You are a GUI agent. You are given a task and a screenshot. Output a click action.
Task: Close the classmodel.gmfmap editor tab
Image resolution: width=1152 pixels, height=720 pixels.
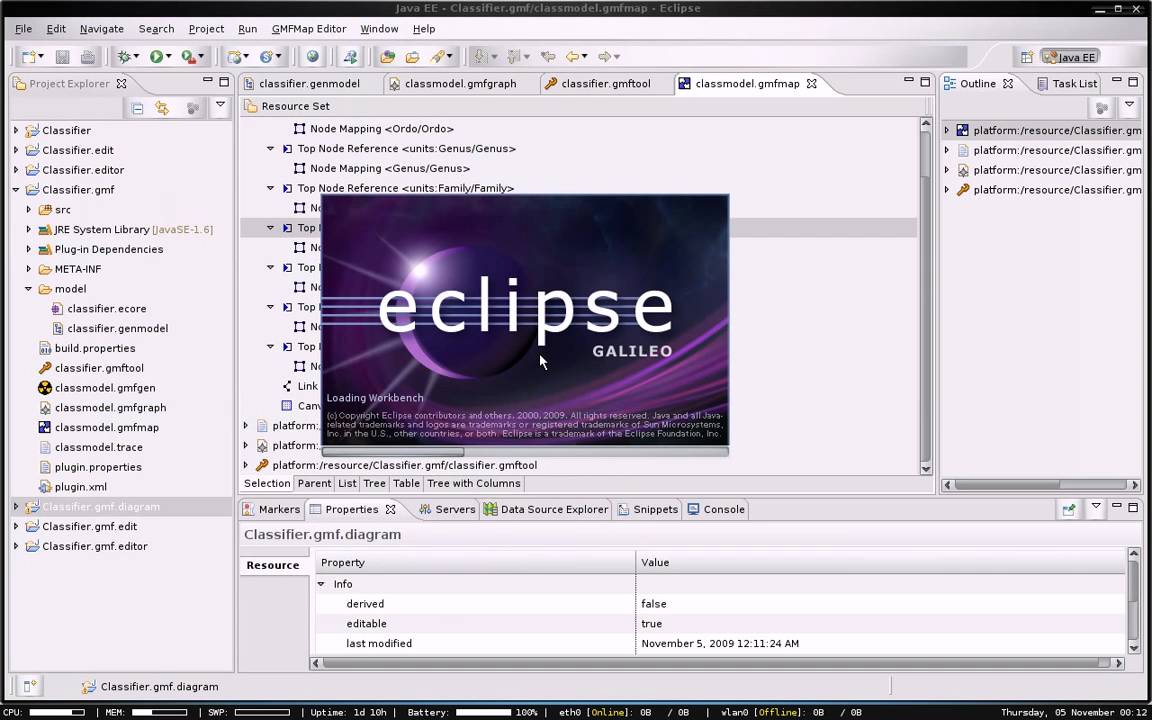[812, 84]
